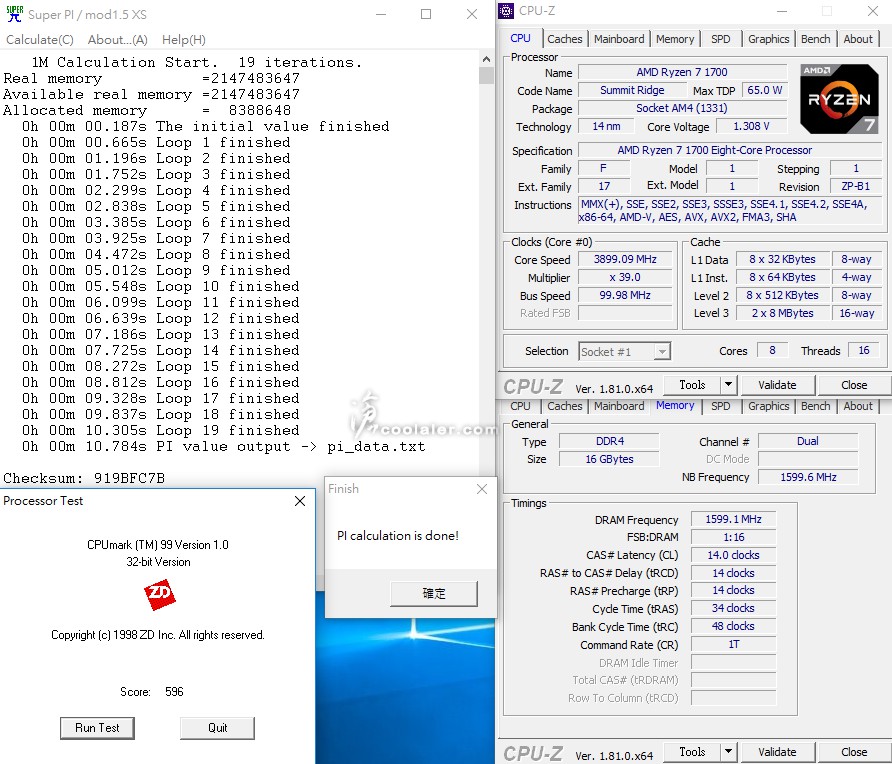
Task: Open the Calculate(C) menu in Super PI
Action: [40, 40]
